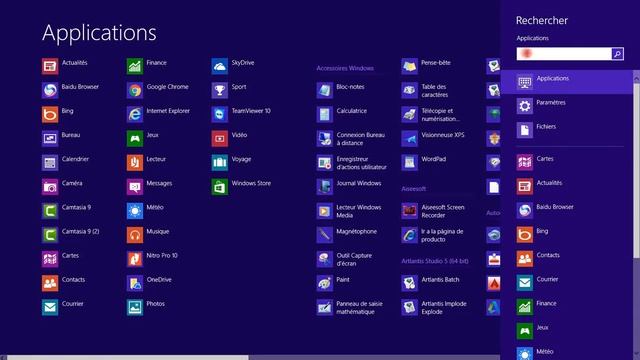Launch TeamViewer 10

220,115
